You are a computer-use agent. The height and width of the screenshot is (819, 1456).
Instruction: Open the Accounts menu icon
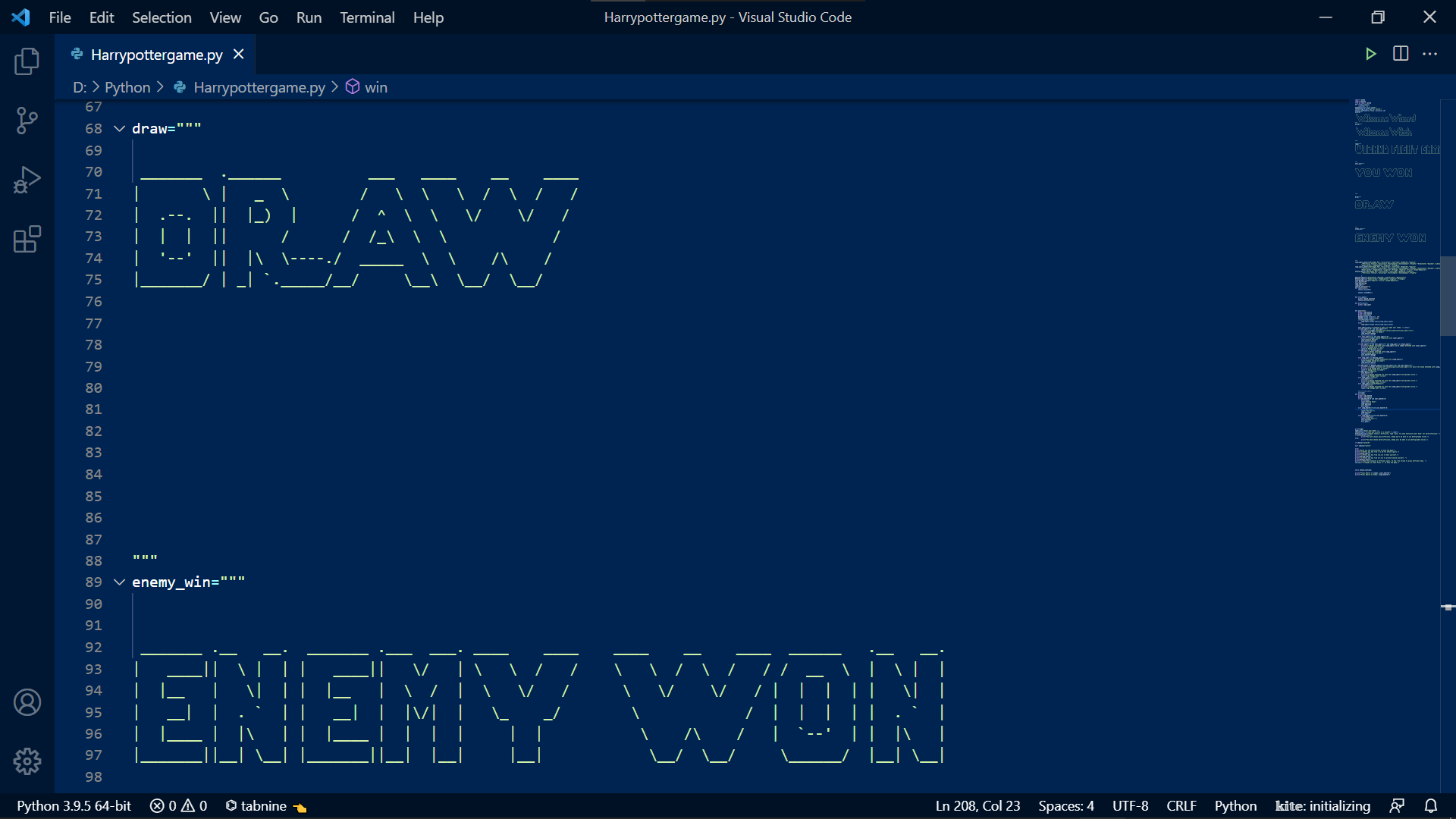pos(27,702)
